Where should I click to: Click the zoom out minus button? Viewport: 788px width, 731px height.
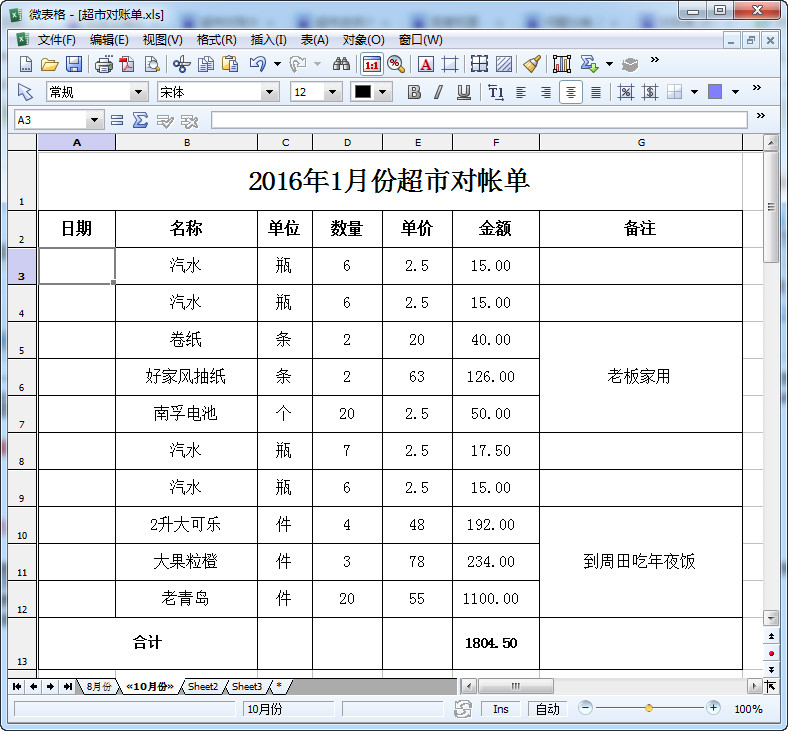(585, 708)
